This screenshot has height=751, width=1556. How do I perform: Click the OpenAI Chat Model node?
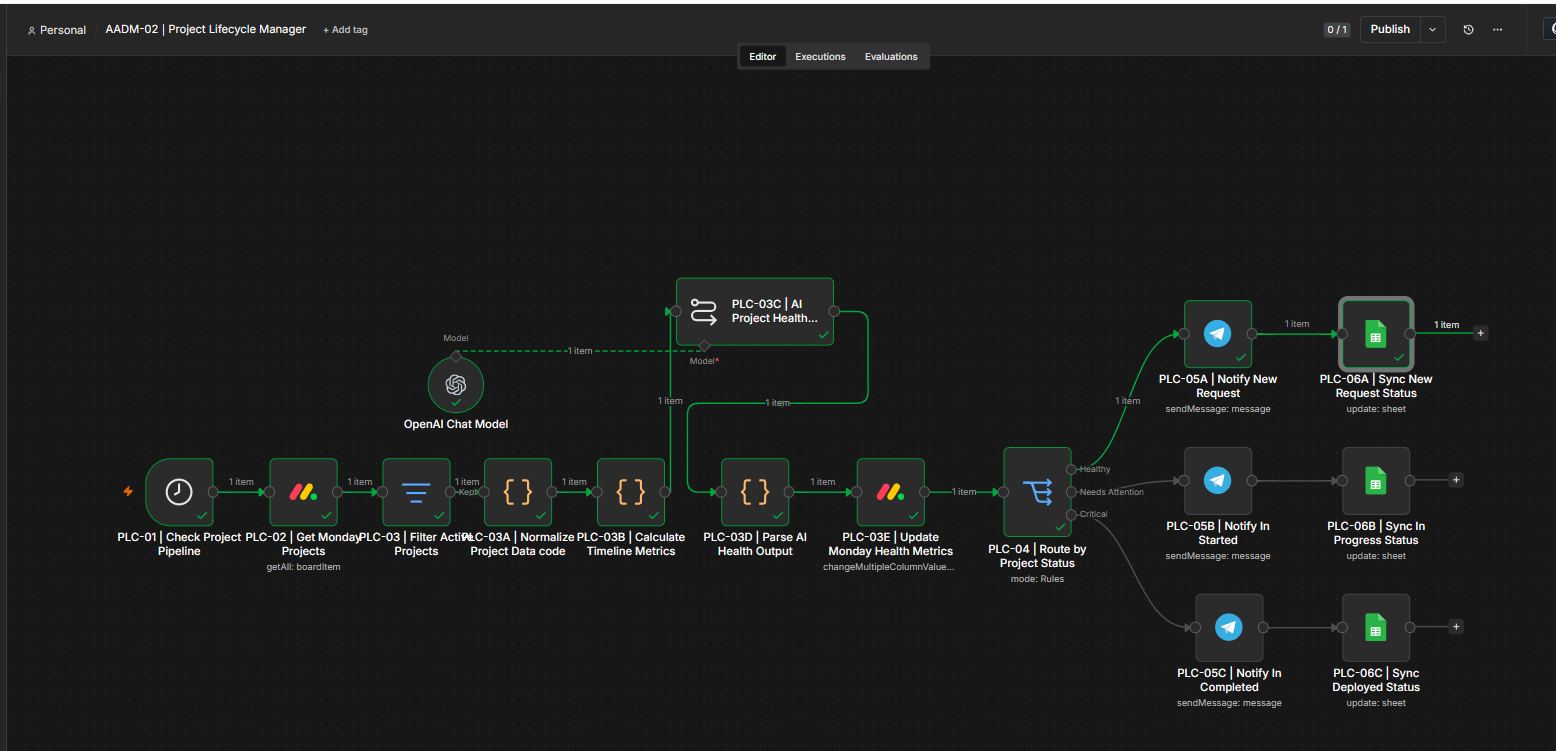coord(456,386)
